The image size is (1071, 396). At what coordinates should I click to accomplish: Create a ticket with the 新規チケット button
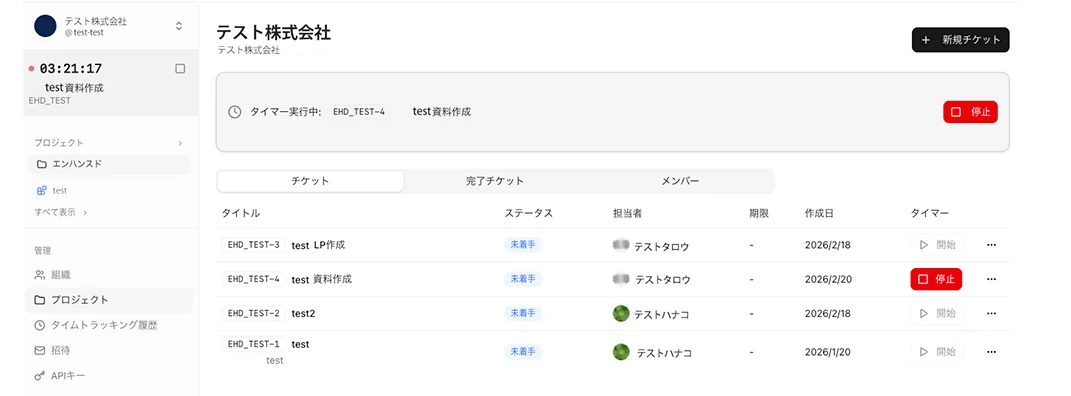(960, 40)
